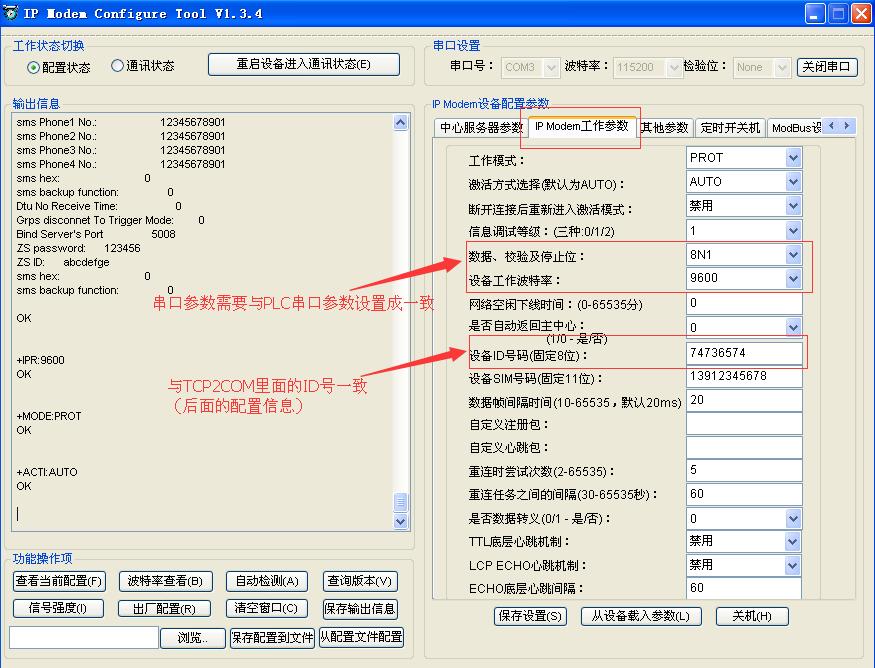Screen dimensions: 875x668
Task: Select 通讯状态 radio button
Action: click(118, 66)
